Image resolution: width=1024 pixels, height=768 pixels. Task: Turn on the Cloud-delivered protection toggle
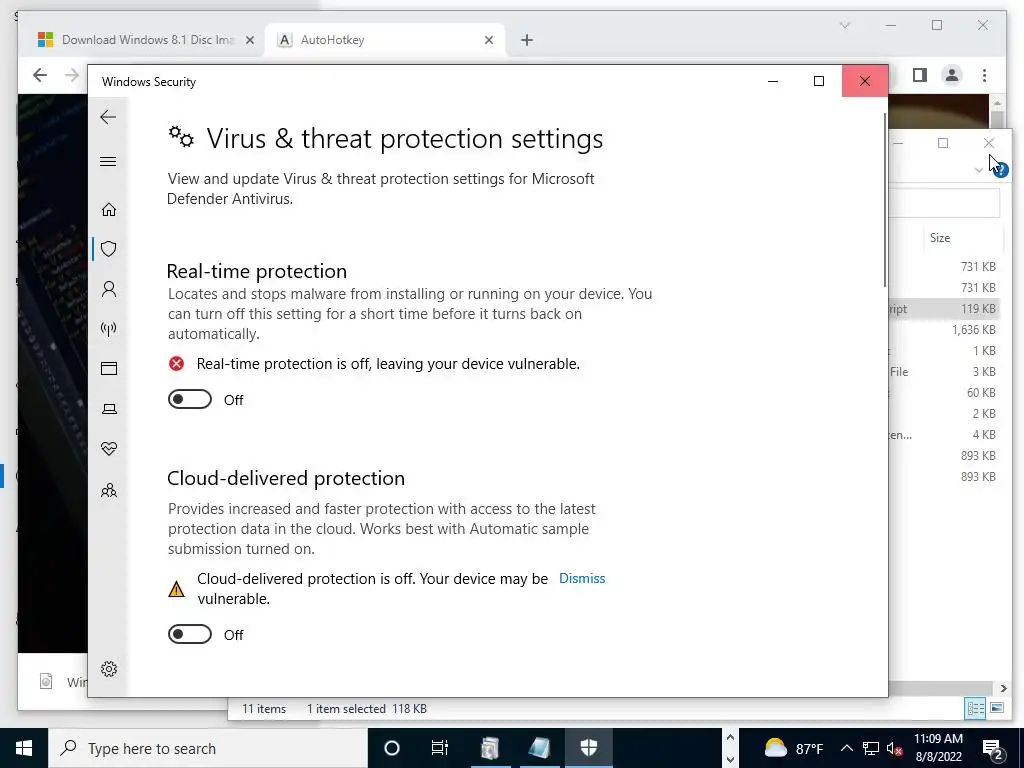189,634
